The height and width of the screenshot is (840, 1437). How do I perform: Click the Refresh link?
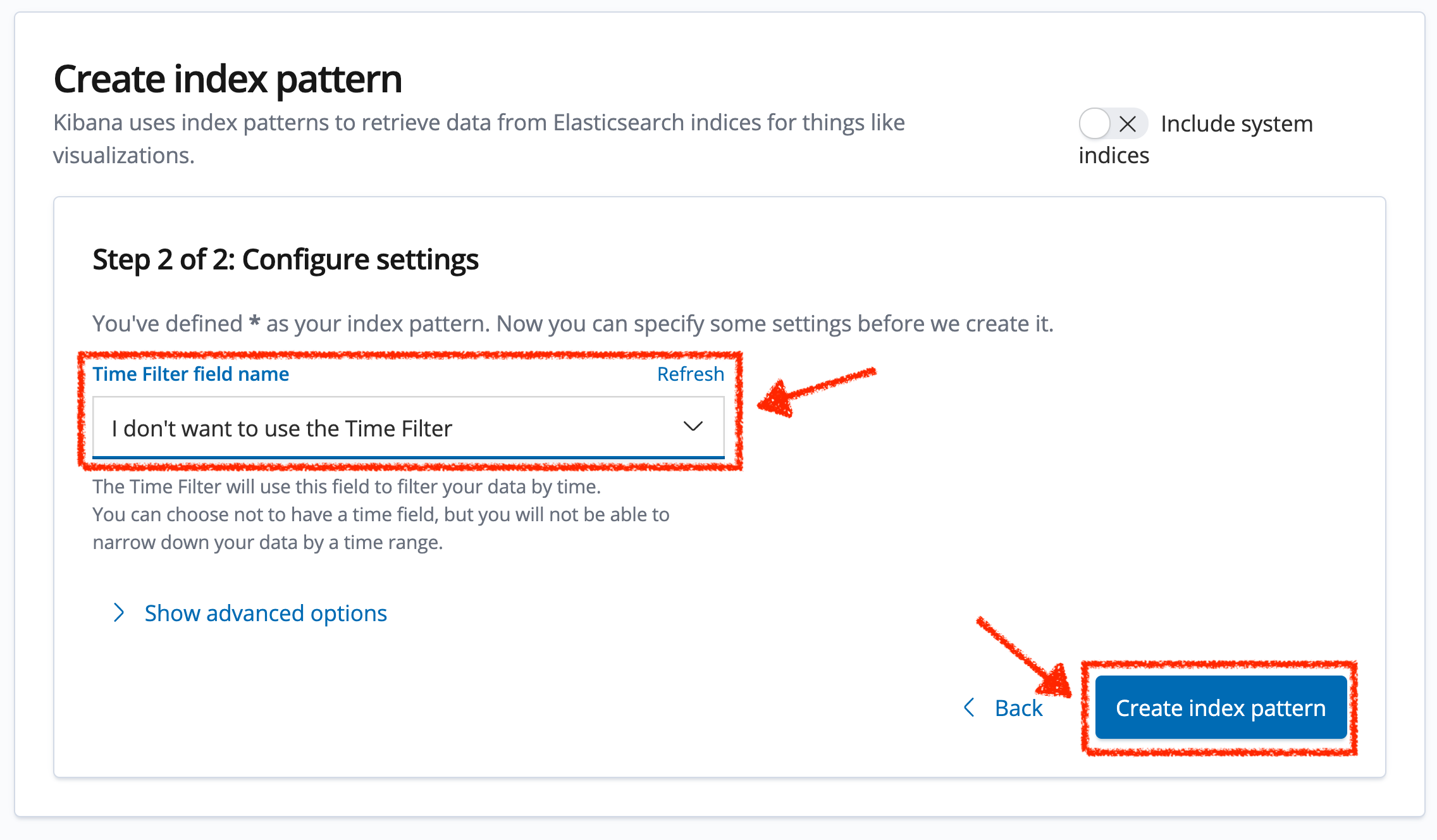[690, 373]
